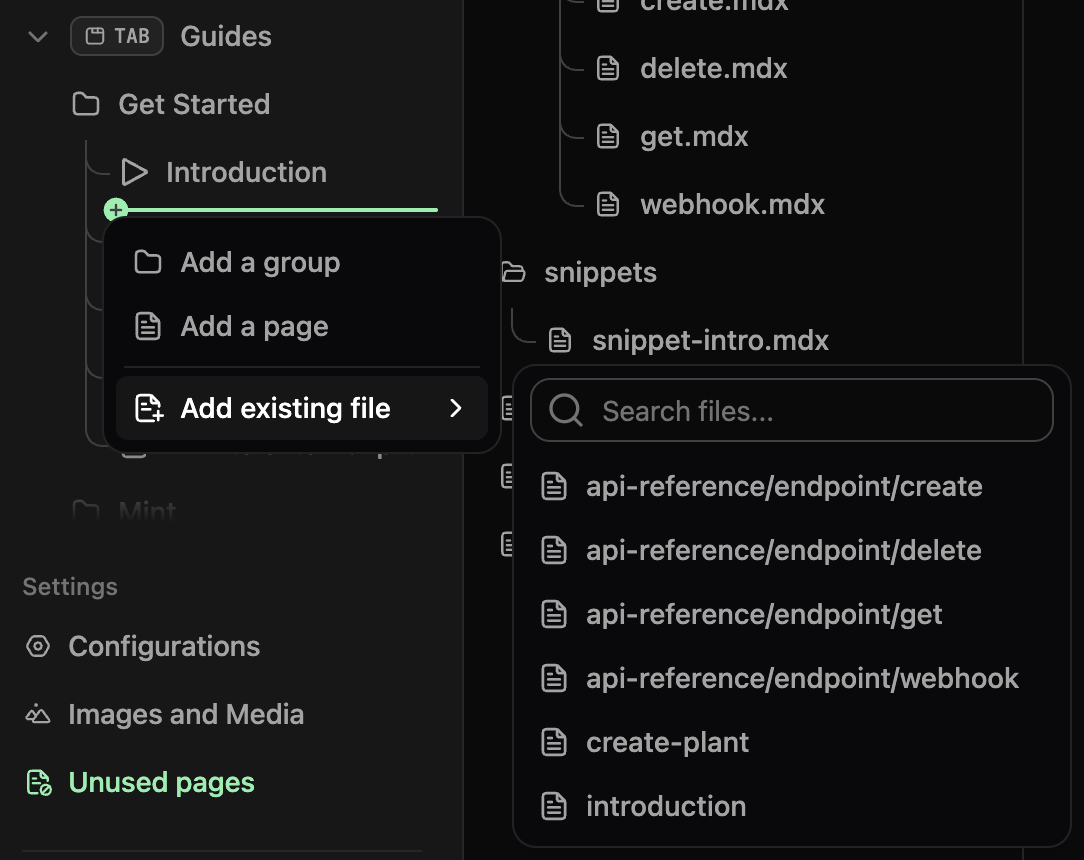Choose Add a group from the context menu
The height and width of the screenshot is (860, 1084).
(x=259, y=262)
